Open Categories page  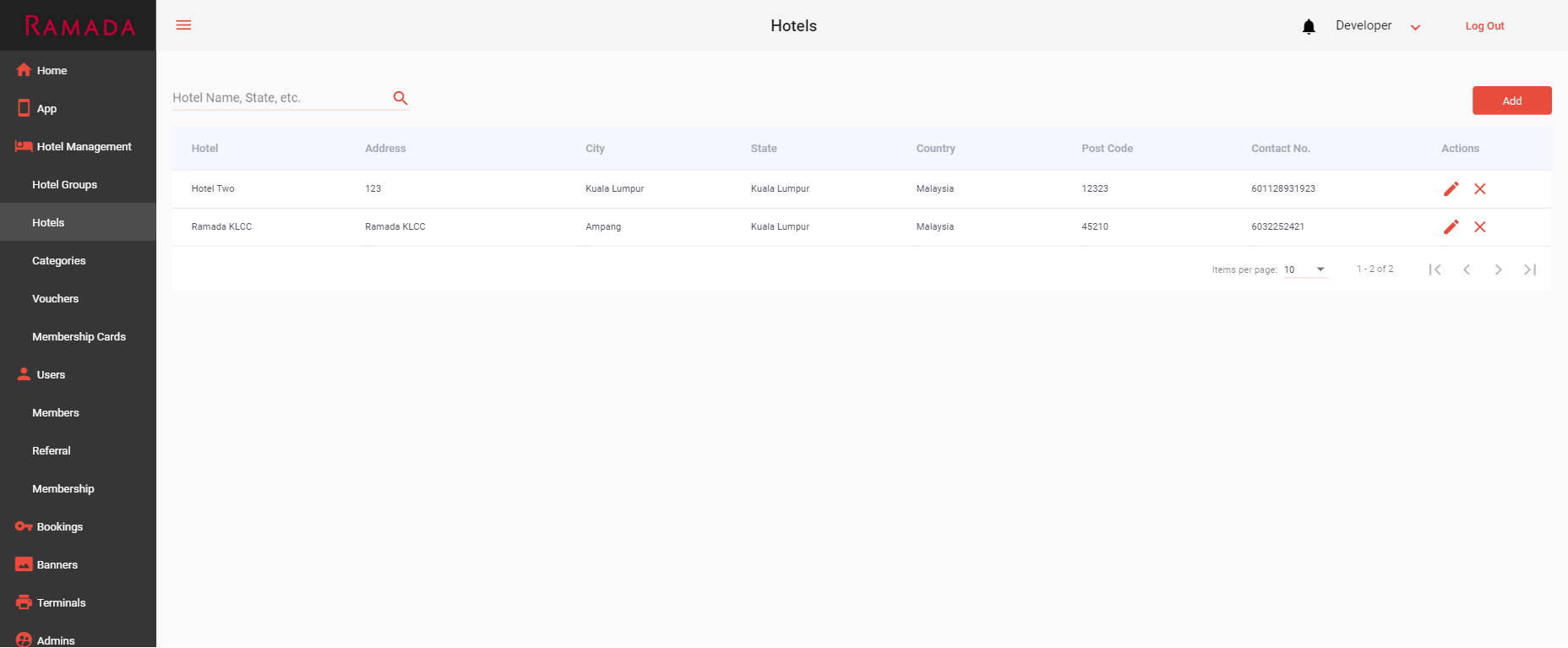coord(78,260)
